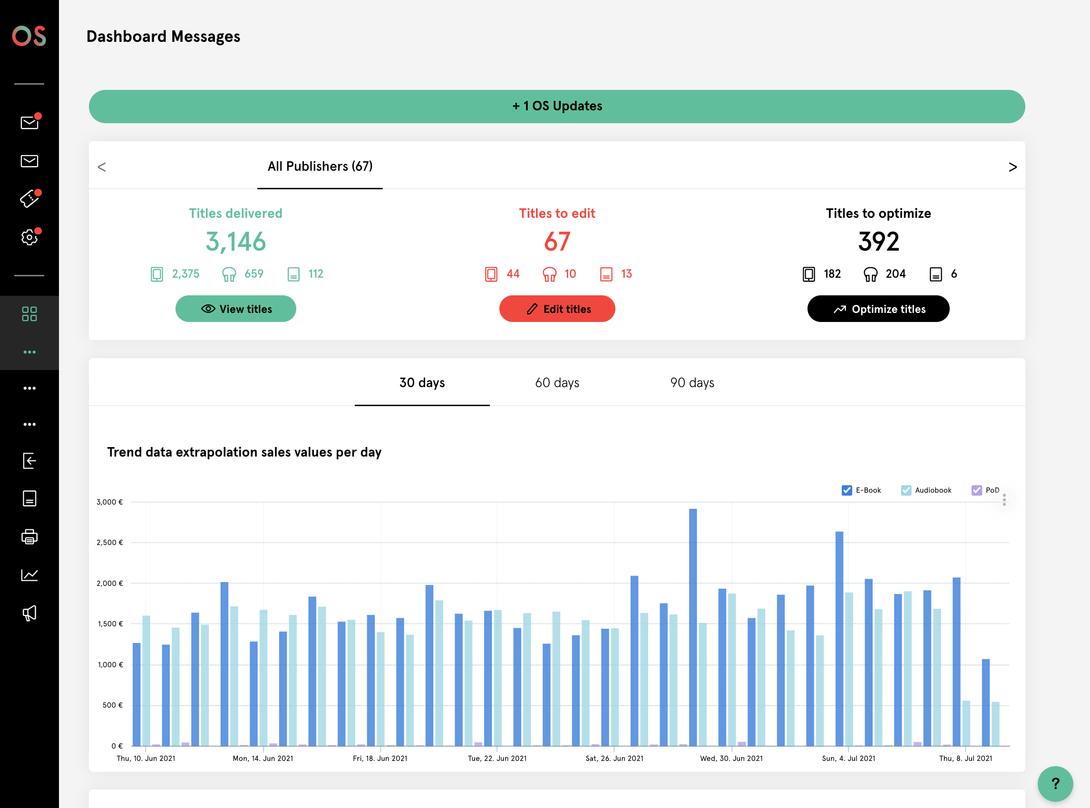Click the tallest E-Book bar in chart
Image resolution: width=1090 pixels, height=808 pixels.
pyautogui.click(x=693, y=627)
